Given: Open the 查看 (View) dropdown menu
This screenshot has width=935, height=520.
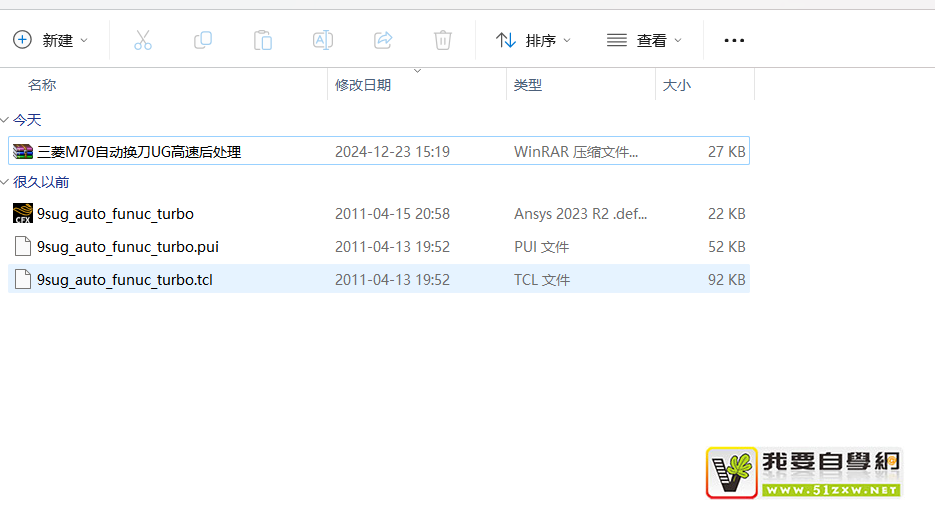Looking at the screenshot, I should [645, 40].
